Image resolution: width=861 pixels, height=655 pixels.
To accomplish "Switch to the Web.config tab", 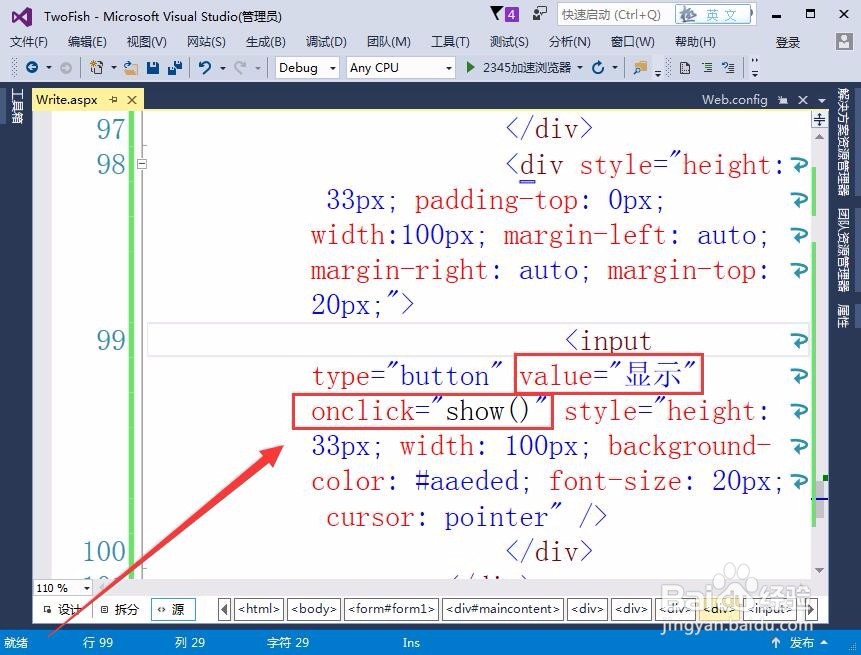I will tap(735, 99).
